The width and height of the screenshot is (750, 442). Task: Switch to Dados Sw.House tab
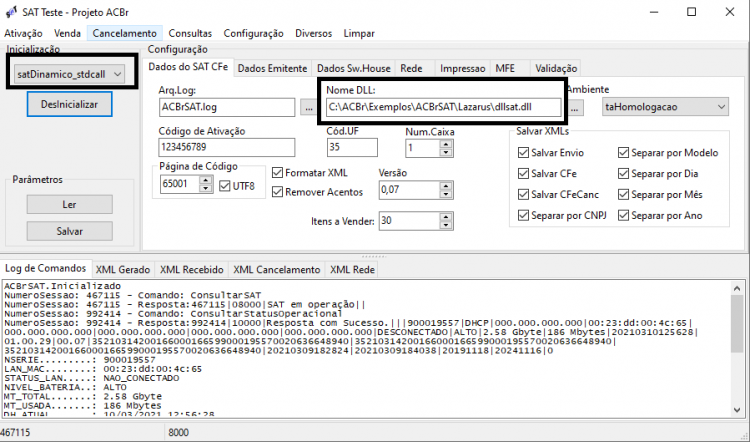click(x=353, y=68)
